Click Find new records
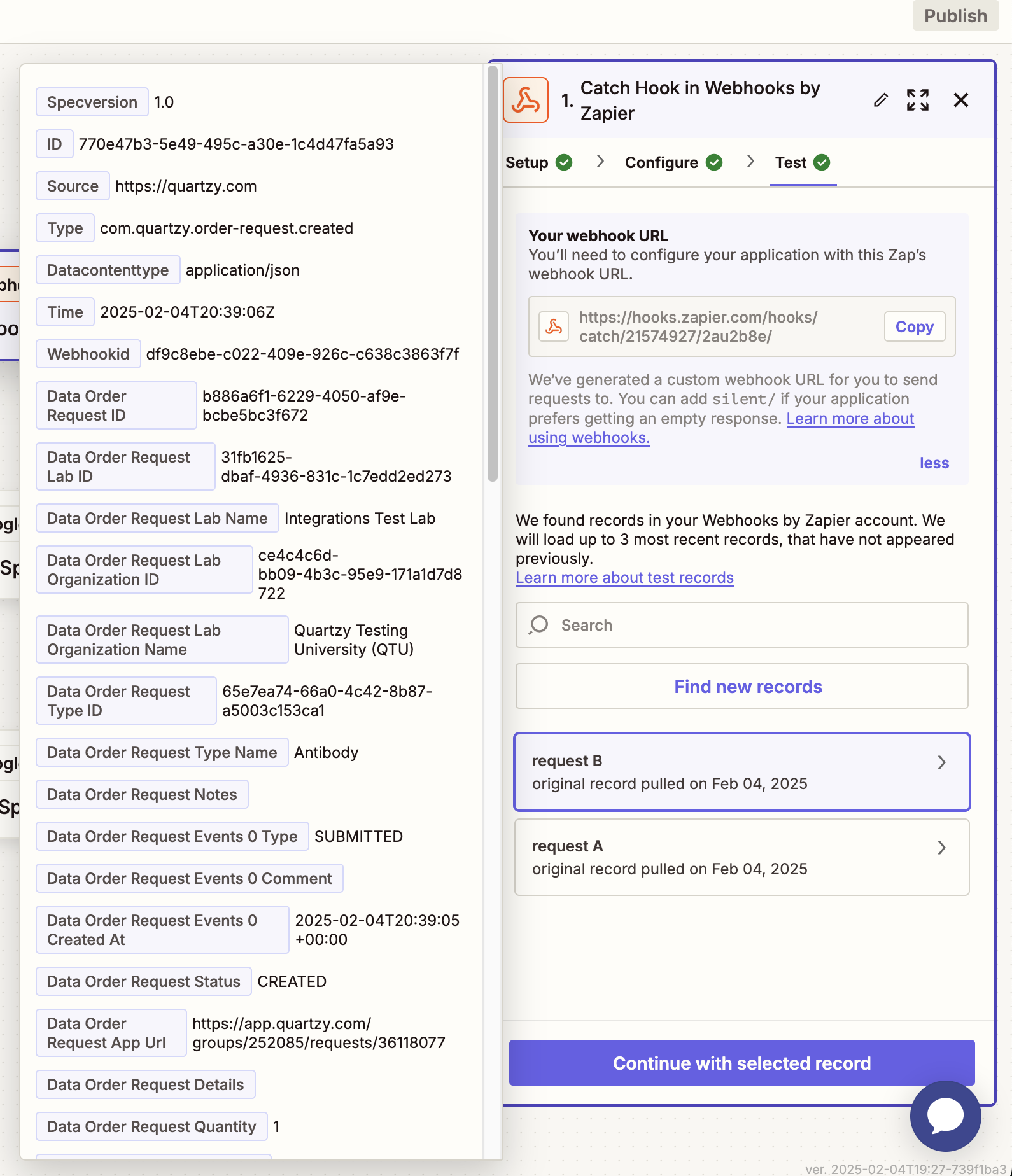The height and width of the screenshot is (1176, 1012). (x=742, y=686)
